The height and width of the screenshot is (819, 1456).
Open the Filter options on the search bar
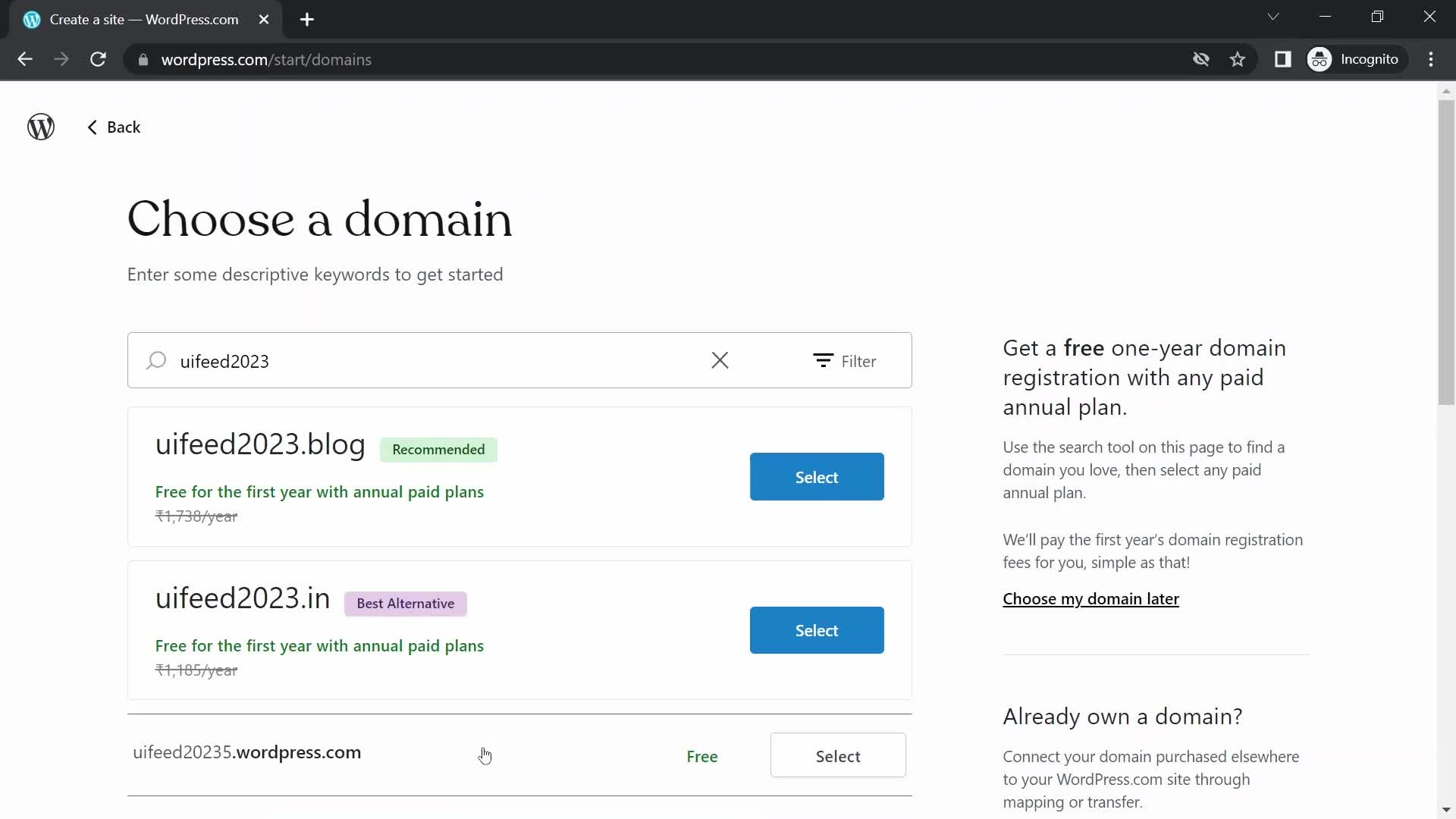[x=846, y=361]
